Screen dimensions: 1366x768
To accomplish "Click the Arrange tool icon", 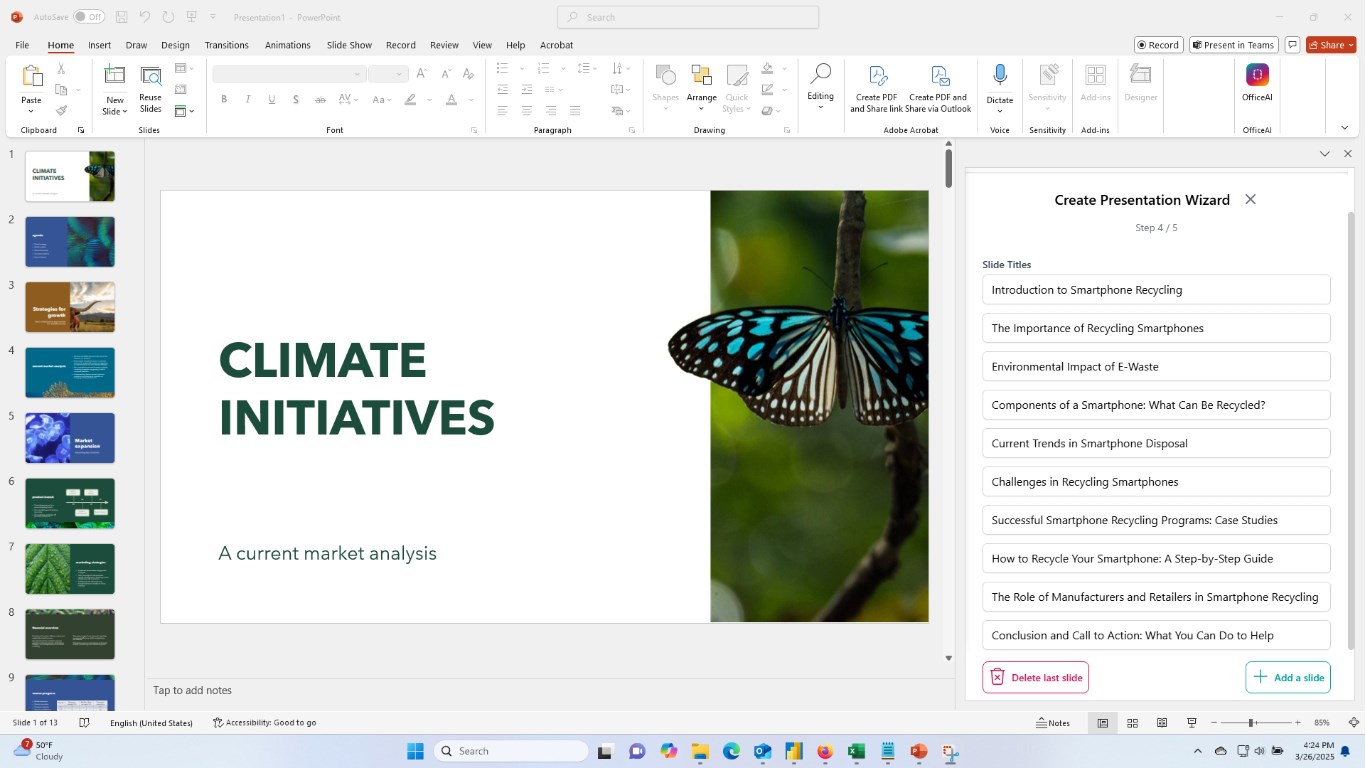I will [701, 77].
